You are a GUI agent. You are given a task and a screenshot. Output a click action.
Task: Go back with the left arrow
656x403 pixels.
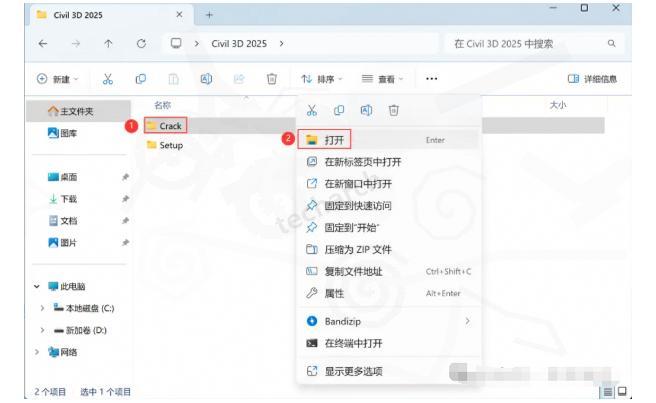[x=43, y=44]
